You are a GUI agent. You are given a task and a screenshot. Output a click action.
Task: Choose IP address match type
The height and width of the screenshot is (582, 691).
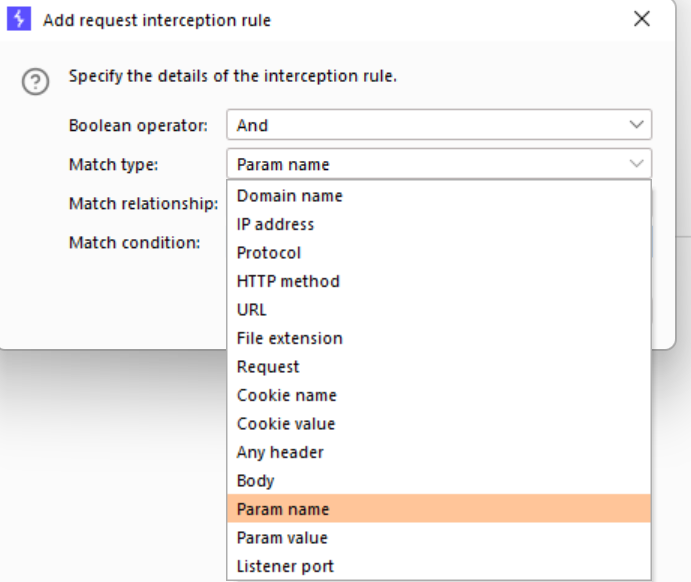click(x=275, y=225)
